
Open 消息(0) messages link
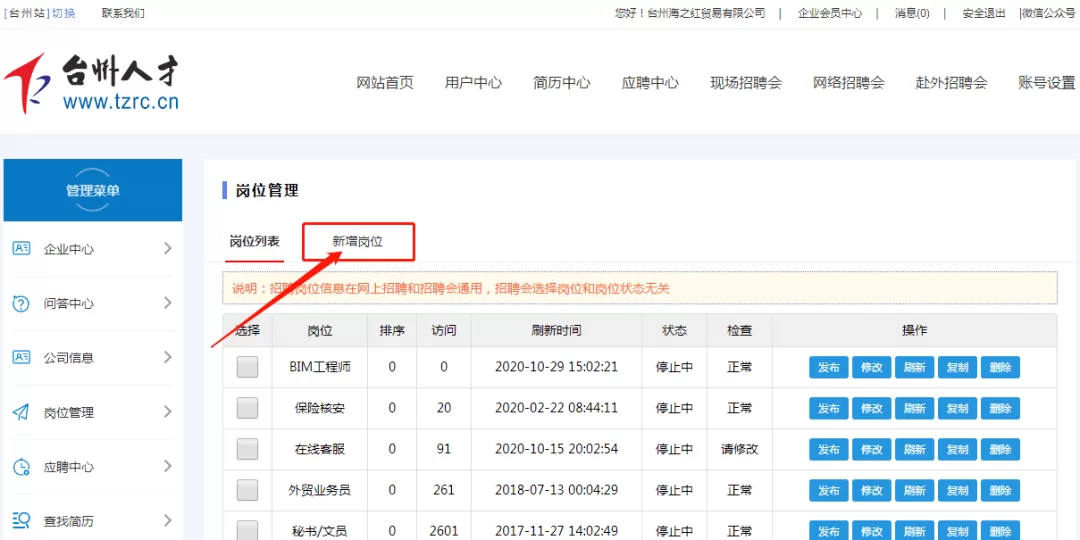coord(912,13)
